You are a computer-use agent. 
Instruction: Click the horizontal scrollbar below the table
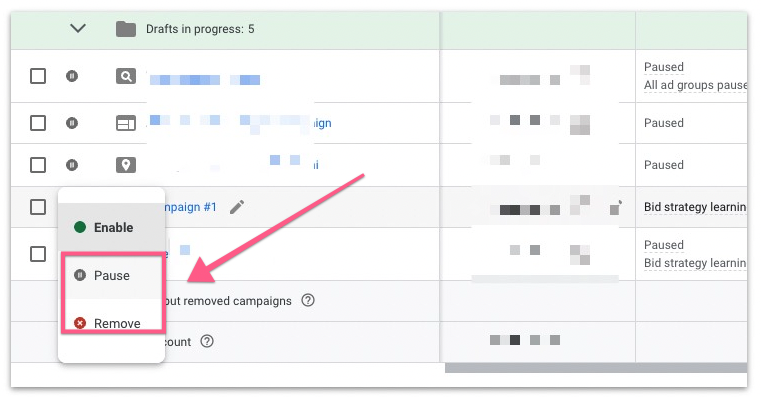[x=596, y=368]
